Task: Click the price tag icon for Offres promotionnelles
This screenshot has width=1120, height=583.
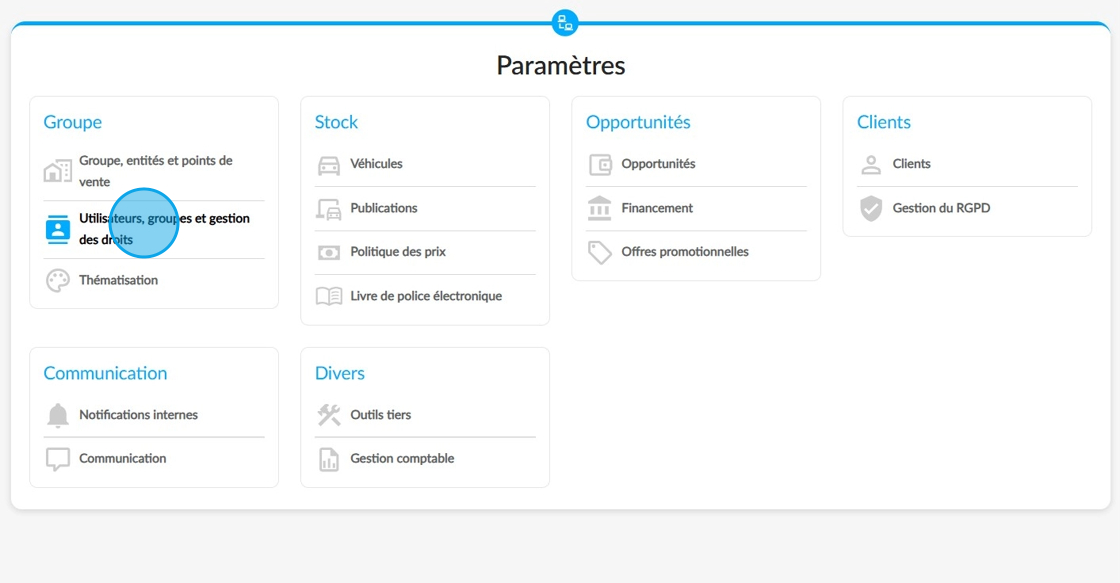Action: tap(599, 252)
